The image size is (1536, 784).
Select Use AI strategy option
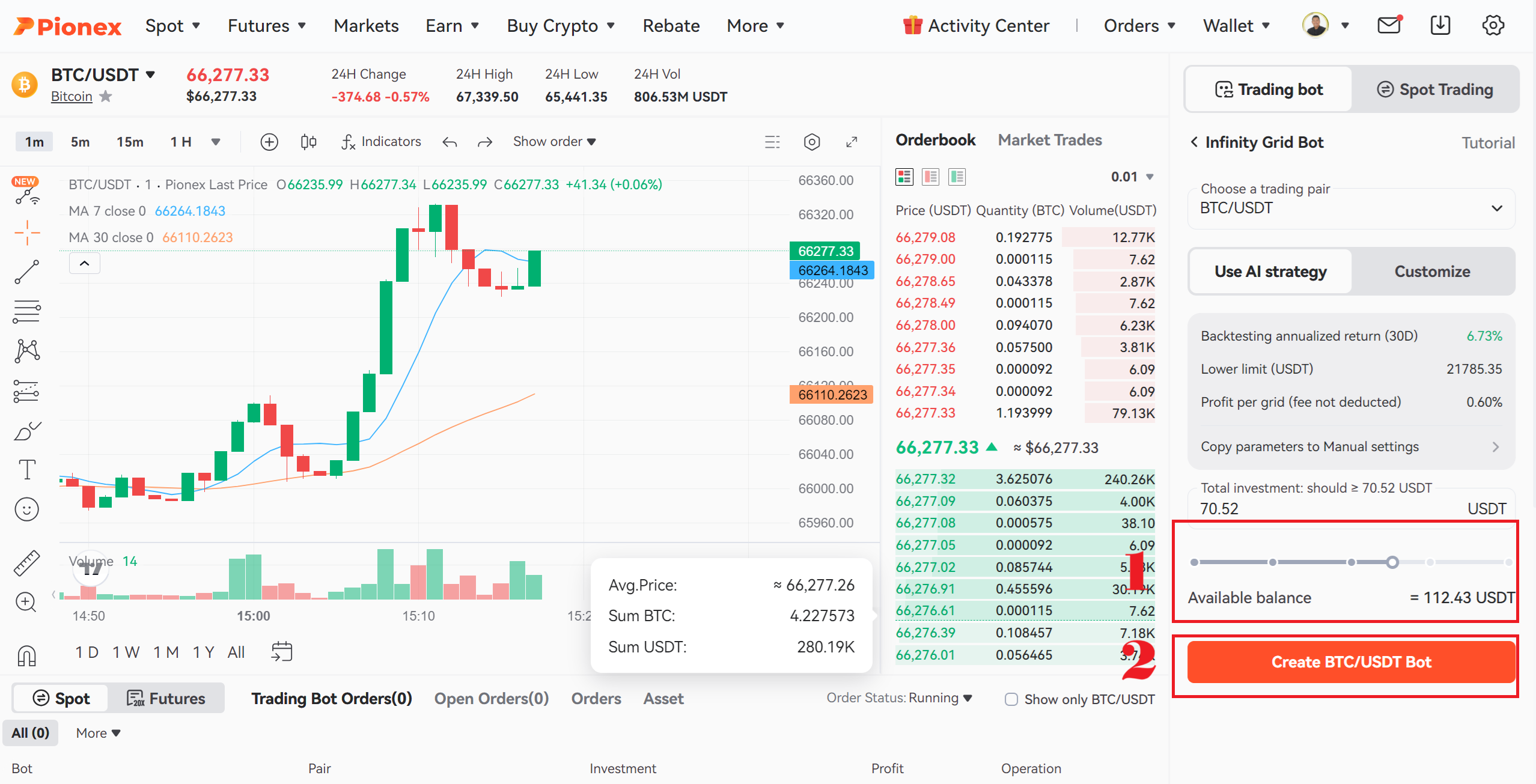(x=1270, y=272)
